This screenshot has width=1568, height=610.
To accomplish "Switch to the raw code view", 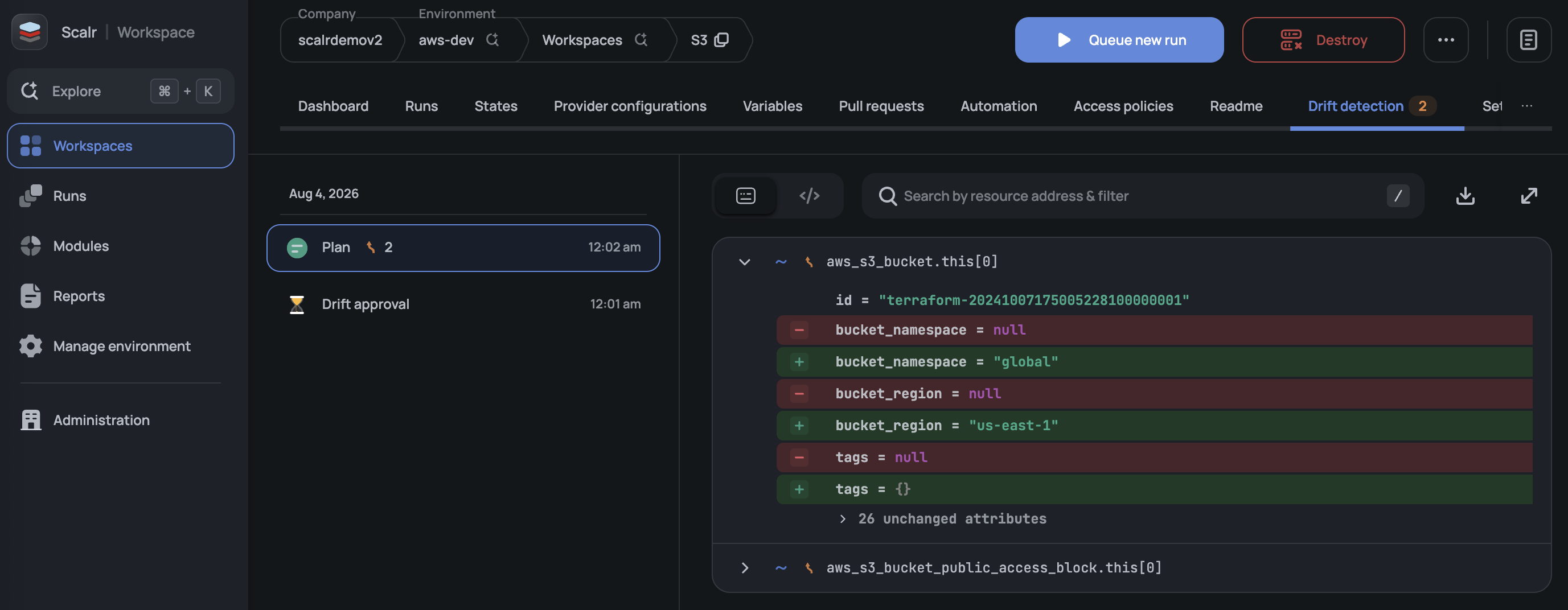I will coord(809,196).
